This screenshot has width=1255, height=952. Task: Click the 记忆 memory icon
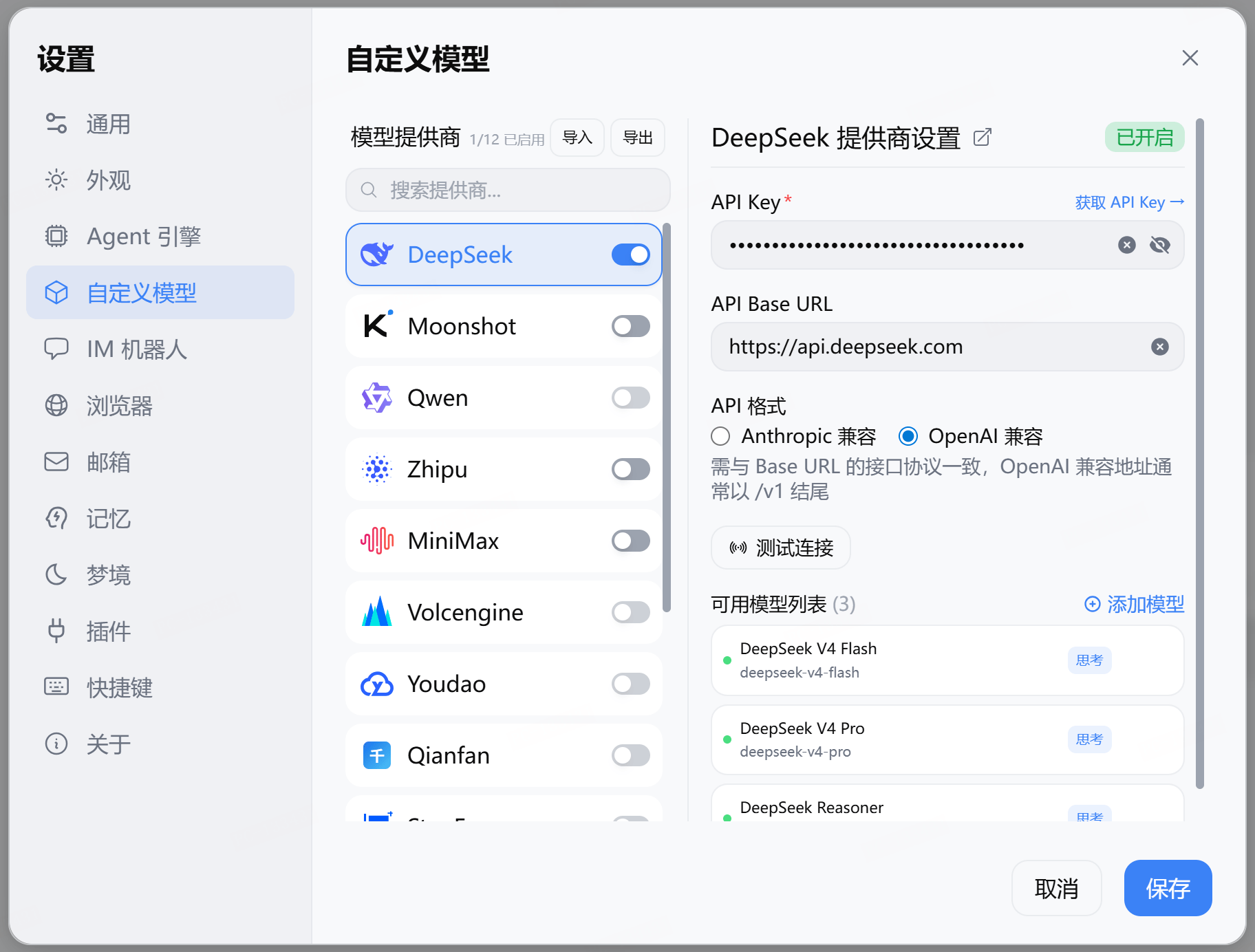[56, 518]
